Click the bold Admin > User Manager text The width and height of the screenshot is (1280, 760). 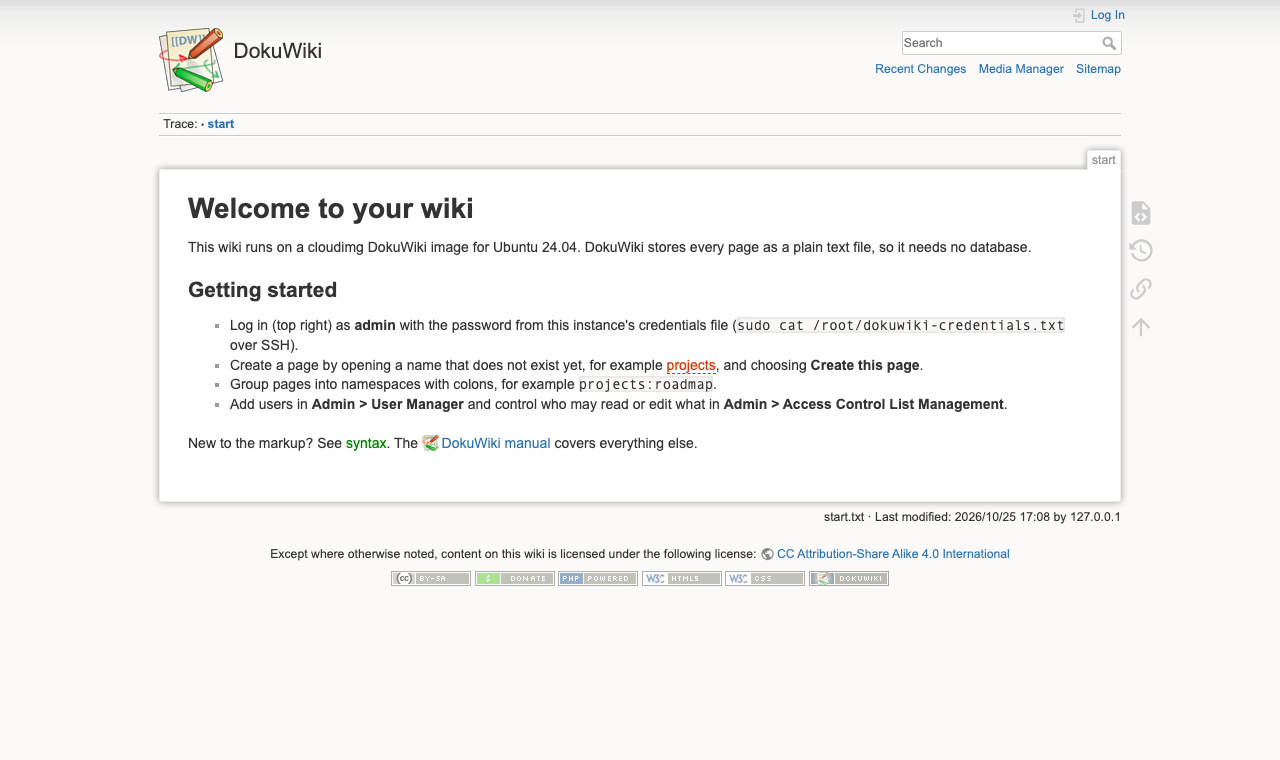388,405
